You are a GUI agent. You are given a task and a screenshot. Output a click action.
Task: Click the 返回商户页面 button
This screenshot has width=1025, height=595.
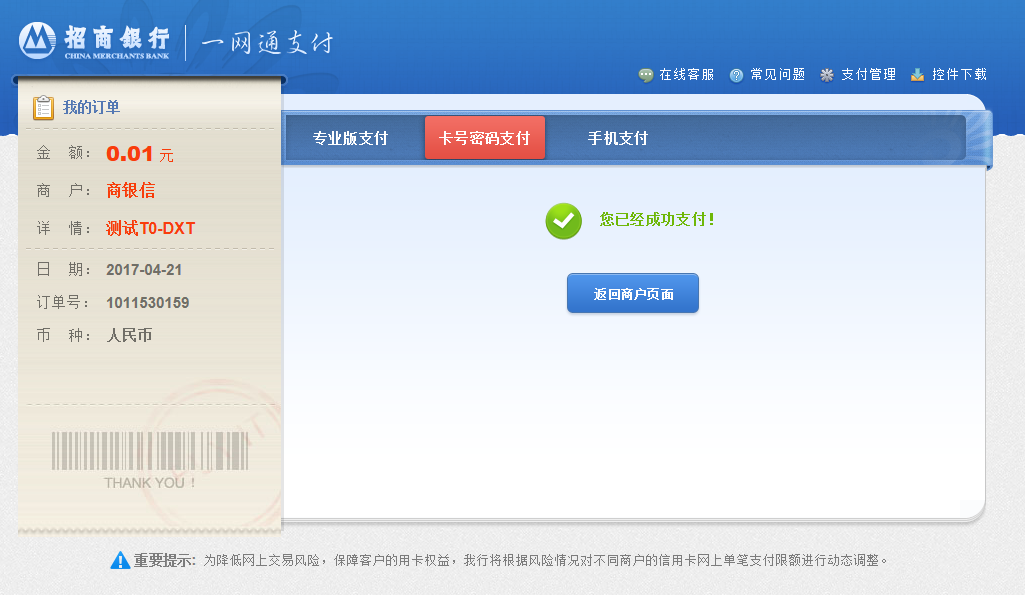pos(633,294)
